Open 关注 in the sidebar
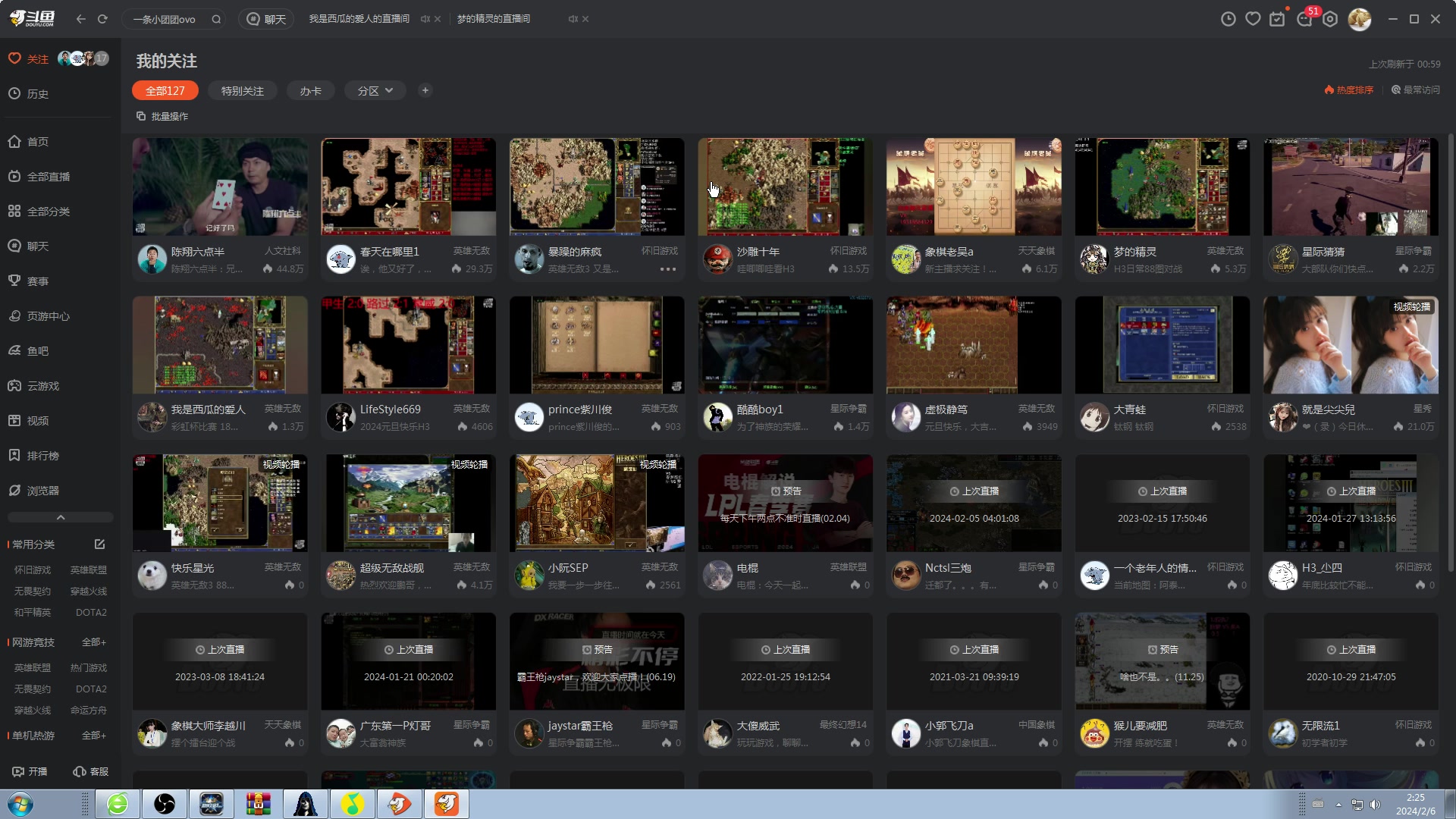Screen dimensions: 1456x819 coord(29,59)
